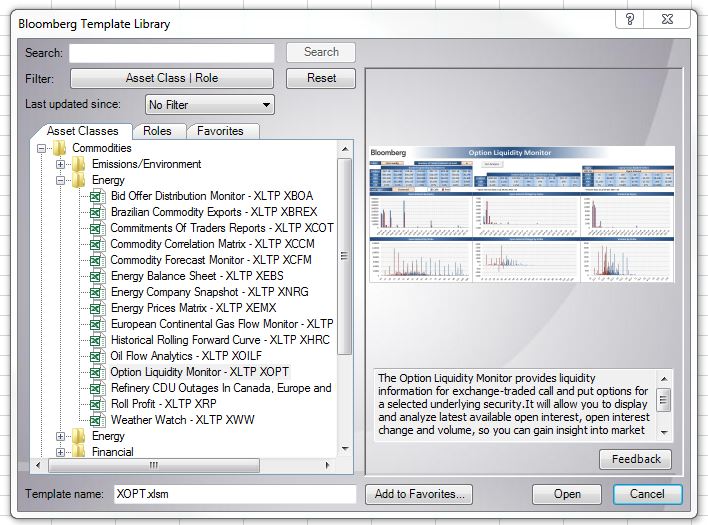Click the Excel icon beside Roll Profit
The image size is (708, 525).
[98, 404]
